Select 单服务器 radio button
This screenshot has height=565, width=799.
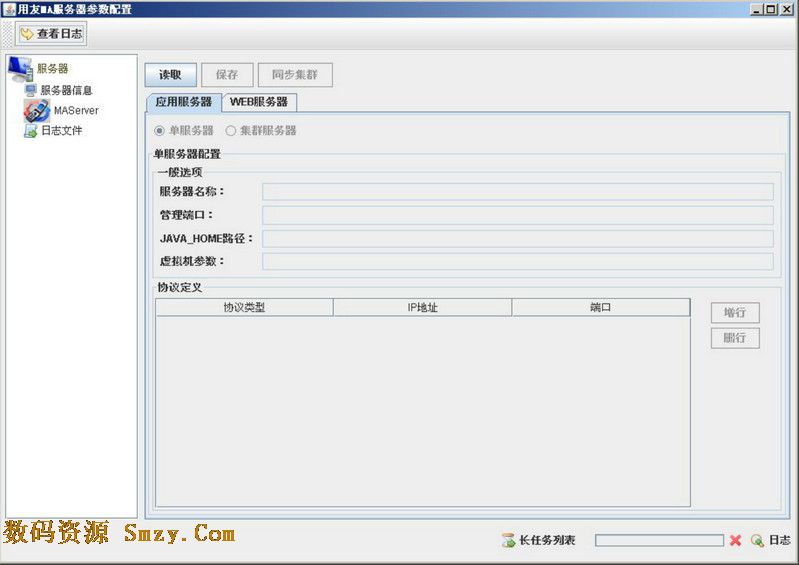(x=159, y=131)
